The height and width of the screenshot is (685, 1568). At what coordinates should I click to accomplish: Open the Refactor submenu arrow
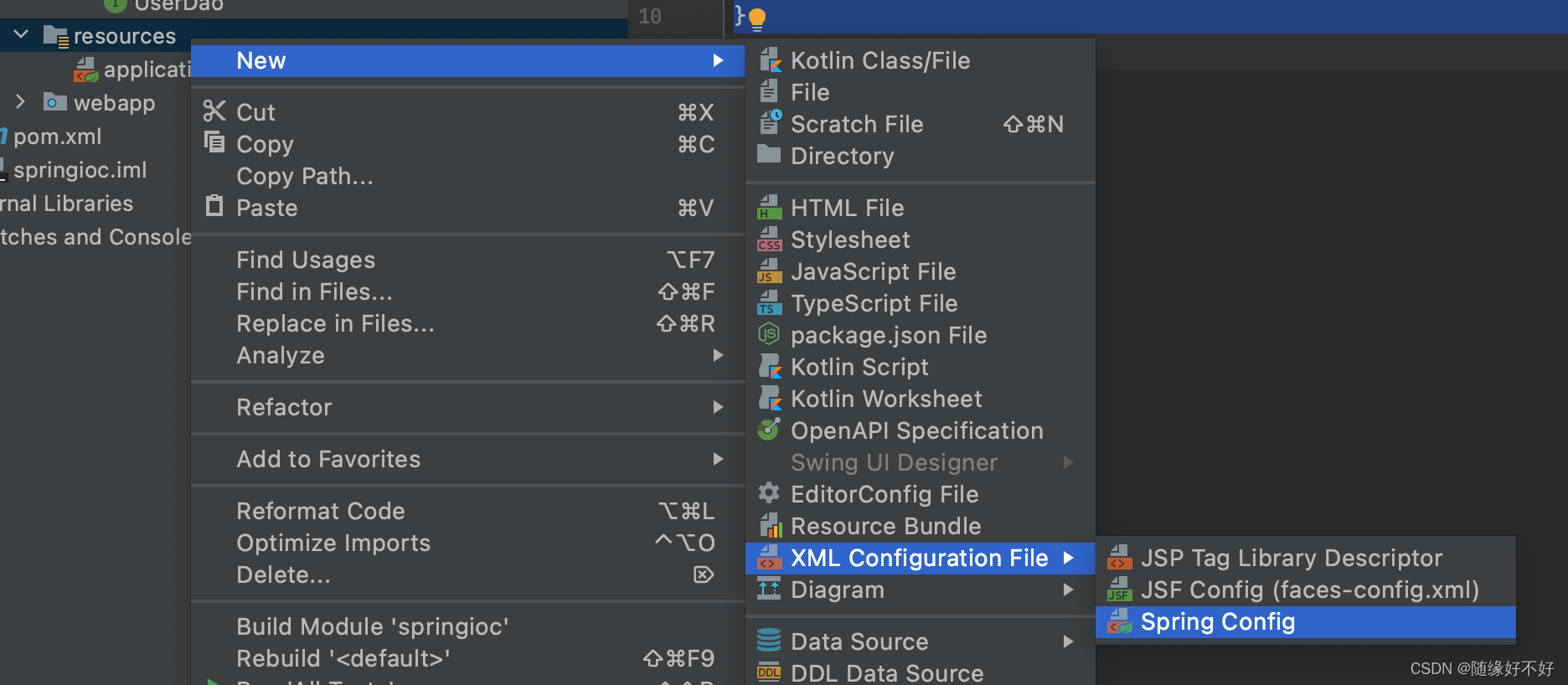pyautogui.click(x=718, y=407)
